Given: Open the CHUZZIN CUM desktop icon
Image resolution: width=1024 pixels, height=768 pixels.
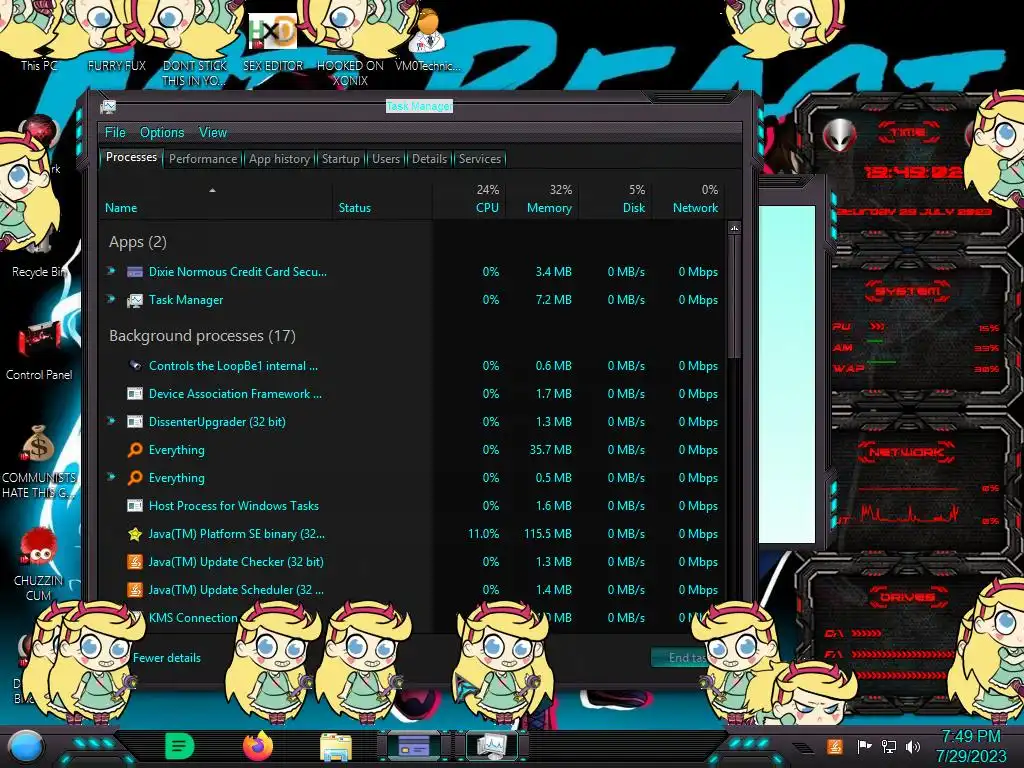Looking at the screenshot, I should (39, 565).
